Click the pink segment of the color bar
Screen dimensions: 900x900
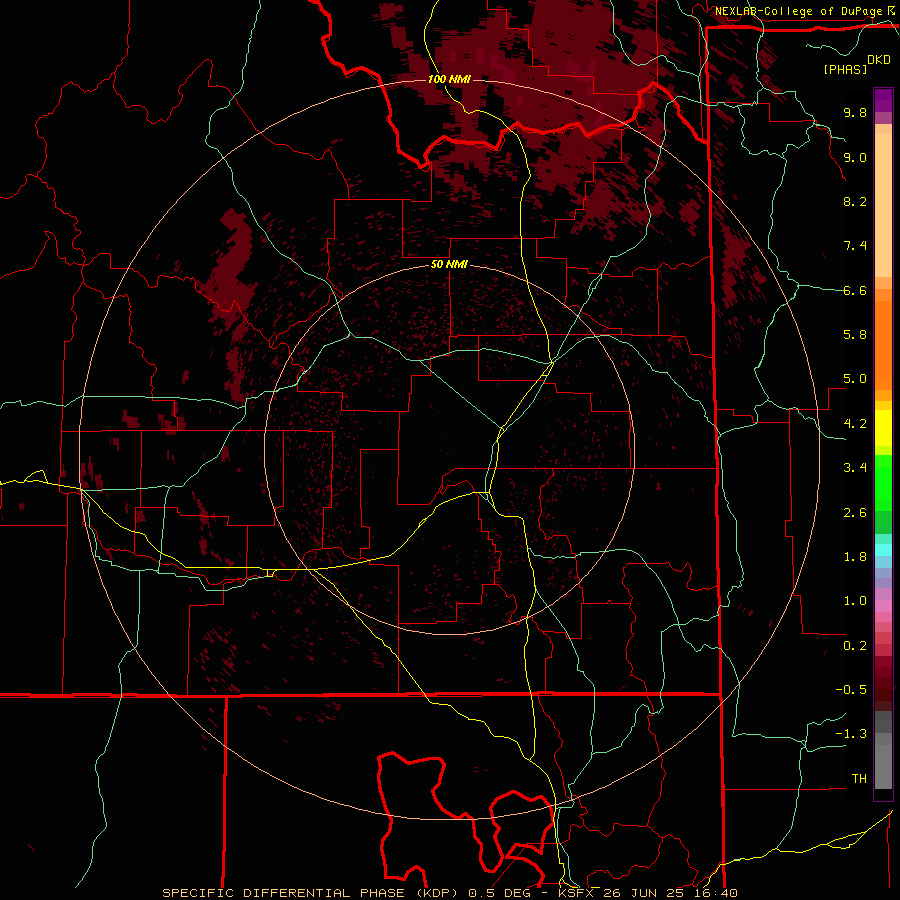click(x=883, y=606)
